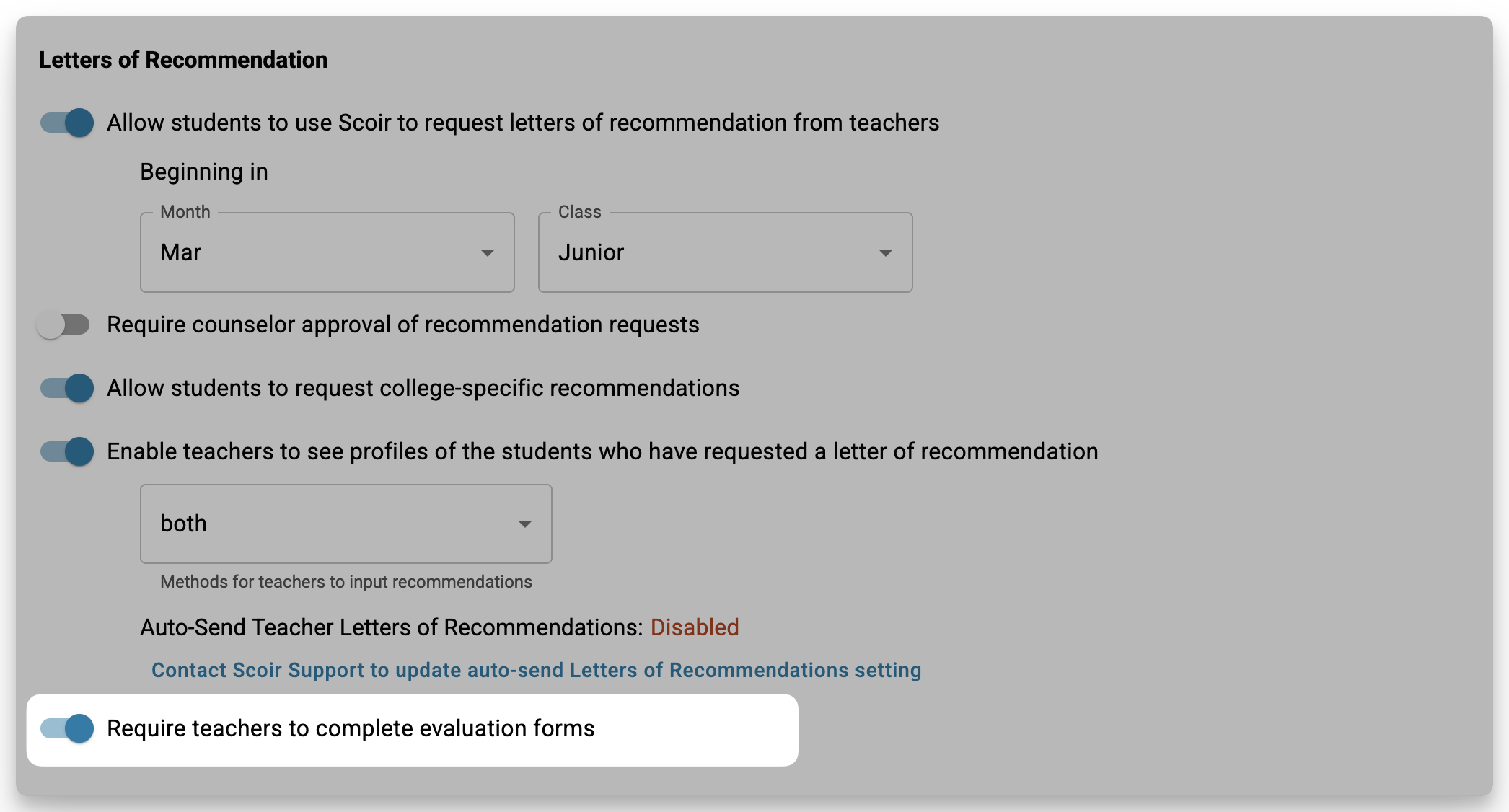Expand the recommendation input methods dropdown showing both

346,524
